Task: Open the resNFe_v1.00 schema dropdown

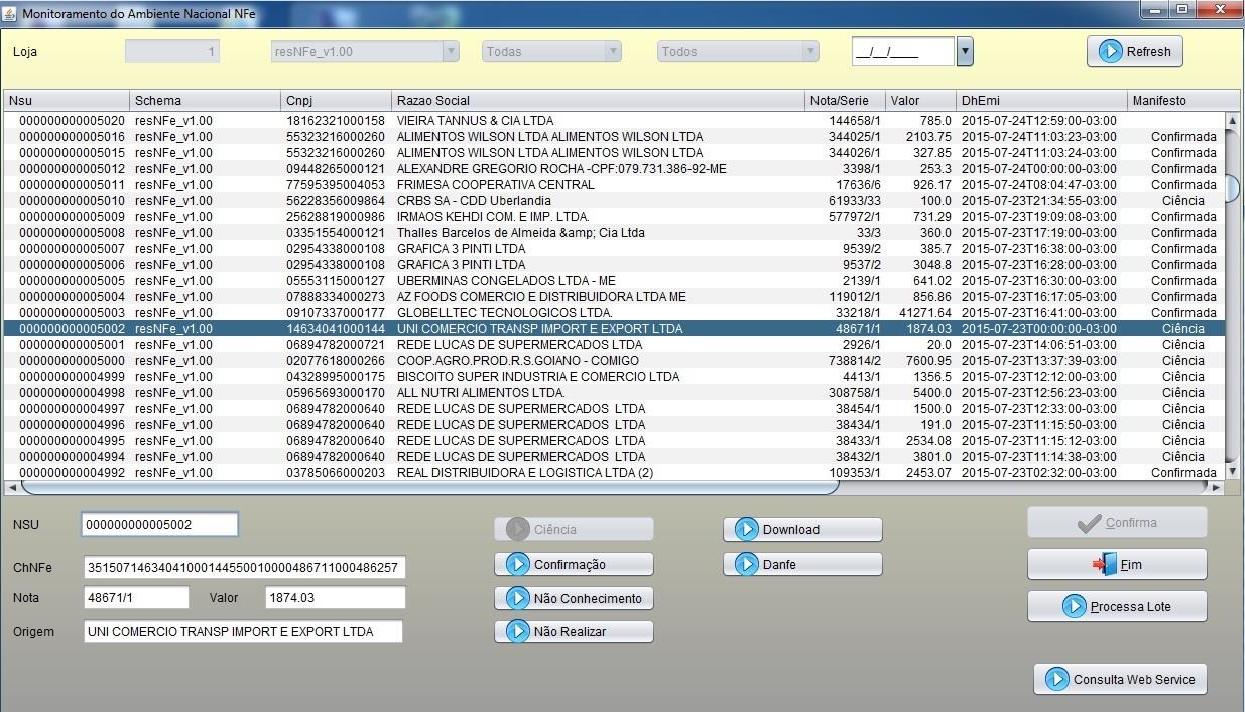Action: pyautogui.click(x=365, y=51)
